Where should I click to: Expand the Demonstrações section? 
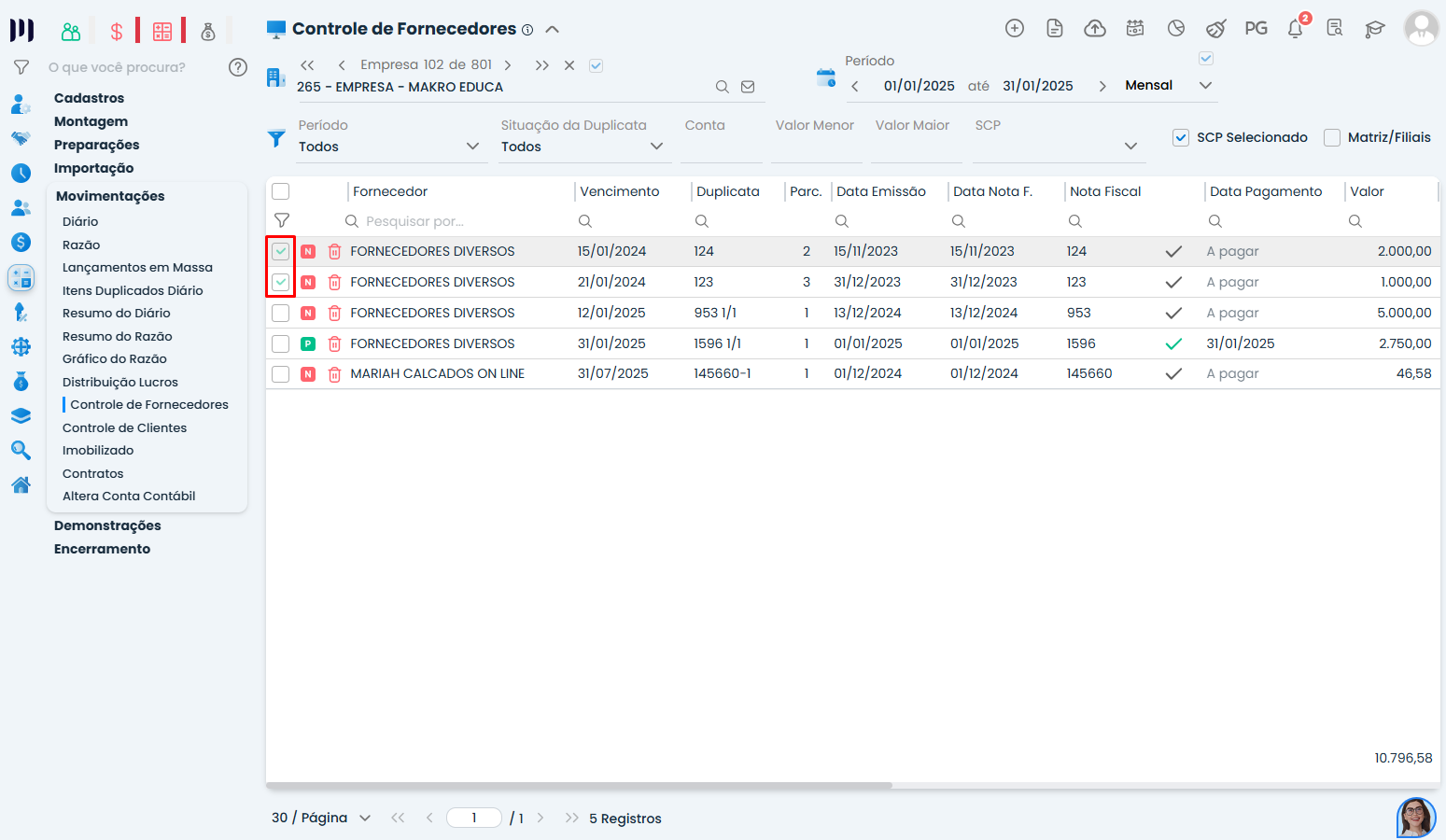[107, 525]
